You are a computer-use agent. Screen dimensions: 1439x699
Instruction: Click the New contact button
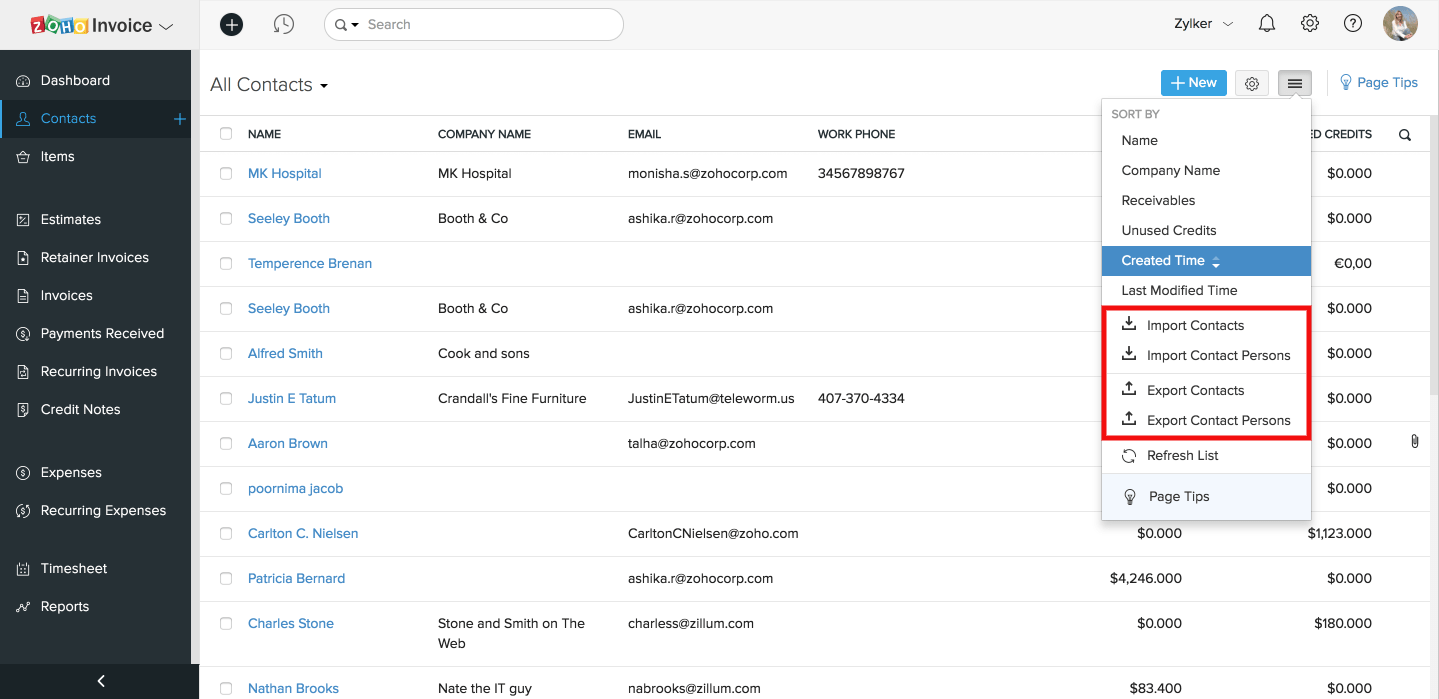pos(1193,83)
